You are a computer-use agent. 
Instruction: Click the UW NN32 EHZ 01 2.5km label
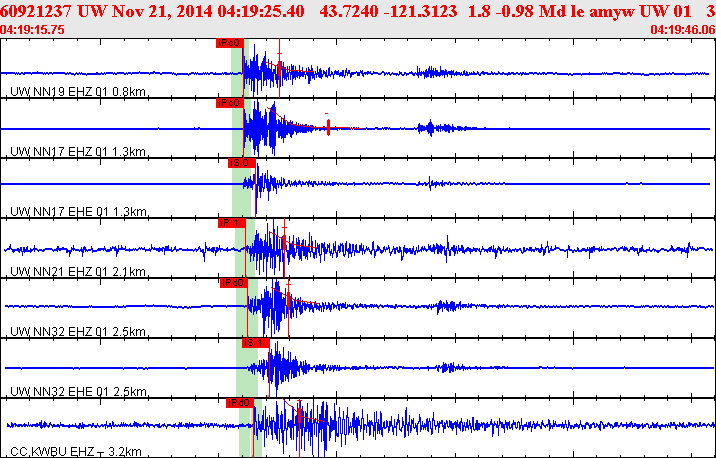[78, 332]
